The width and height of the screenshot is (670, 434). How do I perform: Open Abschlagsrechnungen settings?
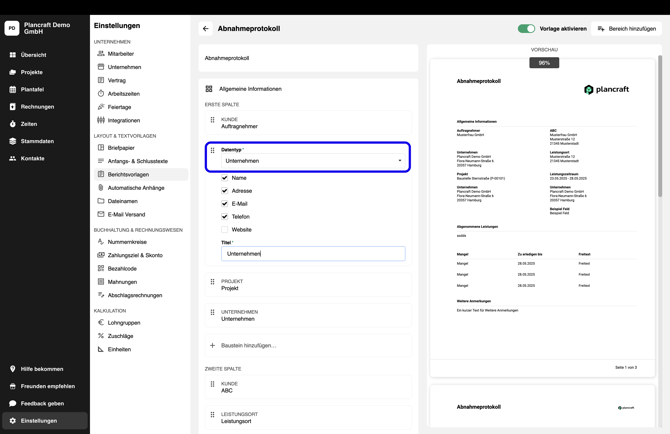coord(141,295)
